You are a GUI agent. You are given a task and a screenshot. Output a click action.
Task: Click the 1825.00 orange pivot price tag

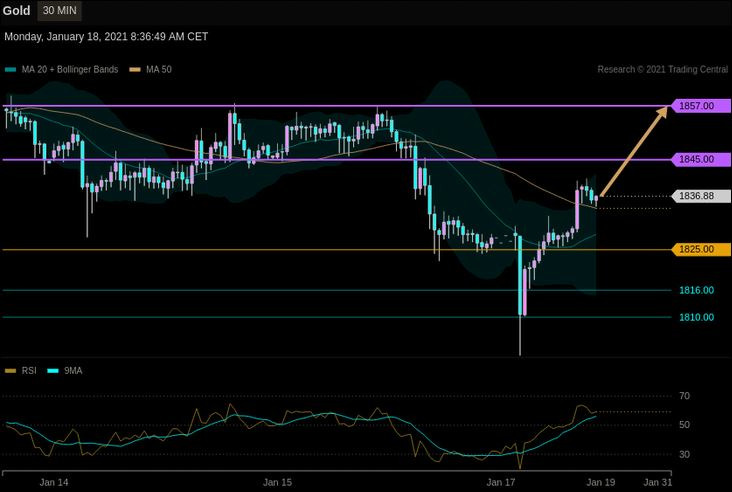[701, 249]
